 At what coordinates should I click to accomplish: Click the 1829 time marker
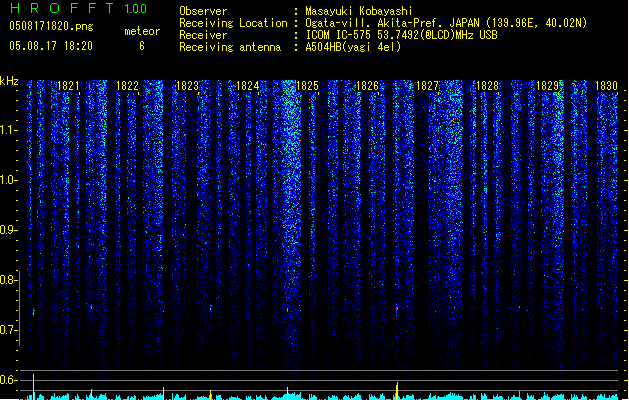tap(548, 86)
